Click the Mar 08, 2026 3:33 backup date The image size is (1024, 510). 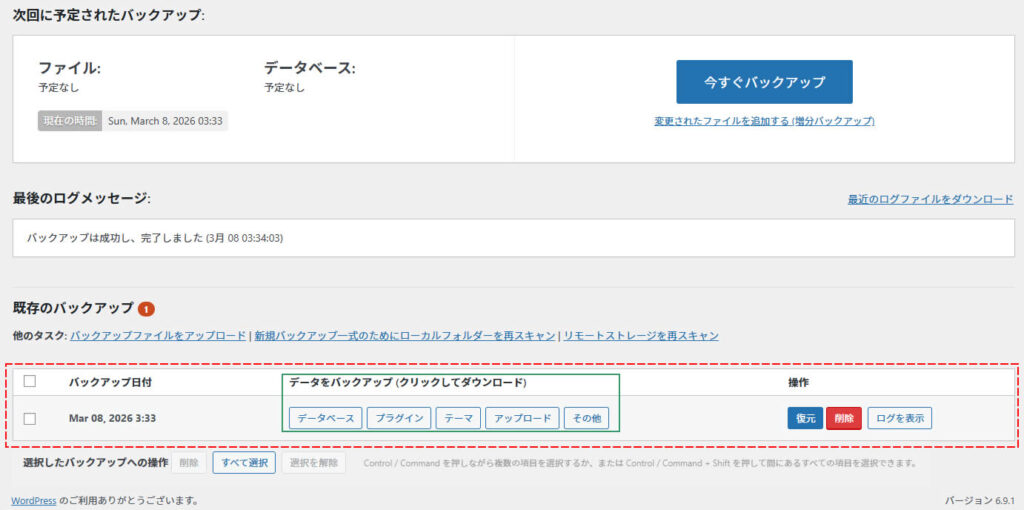point(112,419)
